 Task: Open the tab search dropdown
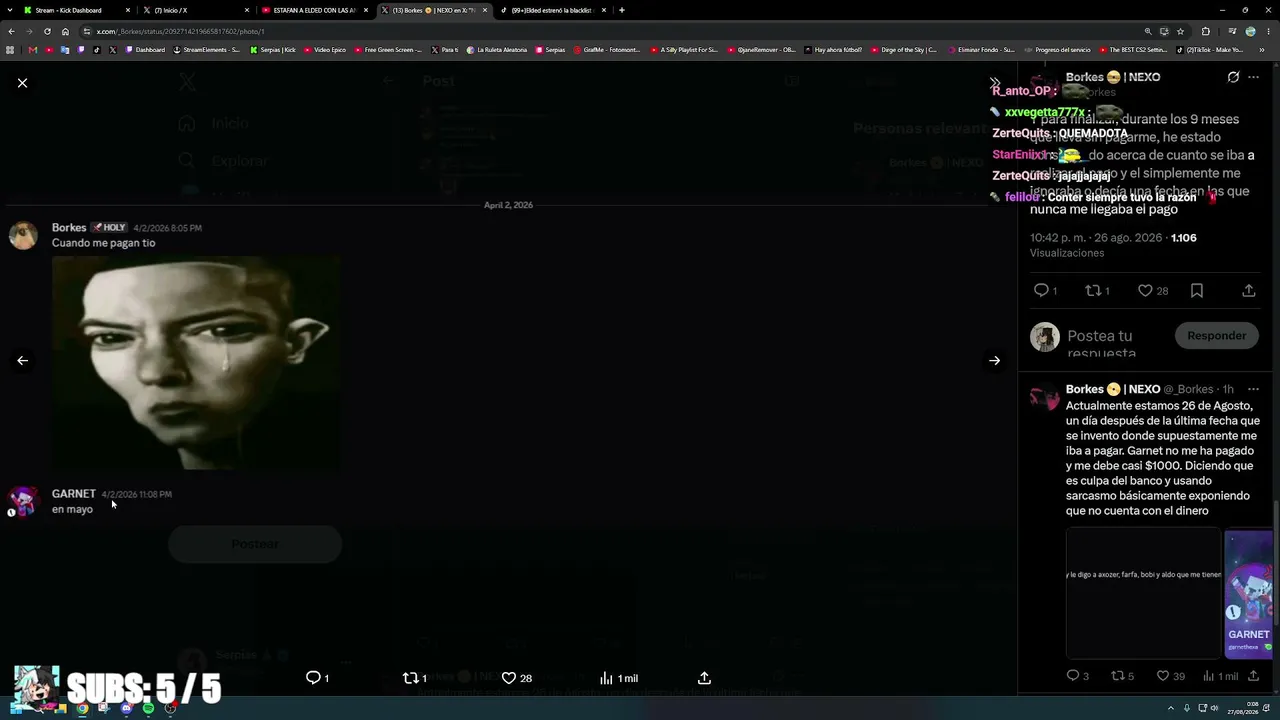pos(9,10)
